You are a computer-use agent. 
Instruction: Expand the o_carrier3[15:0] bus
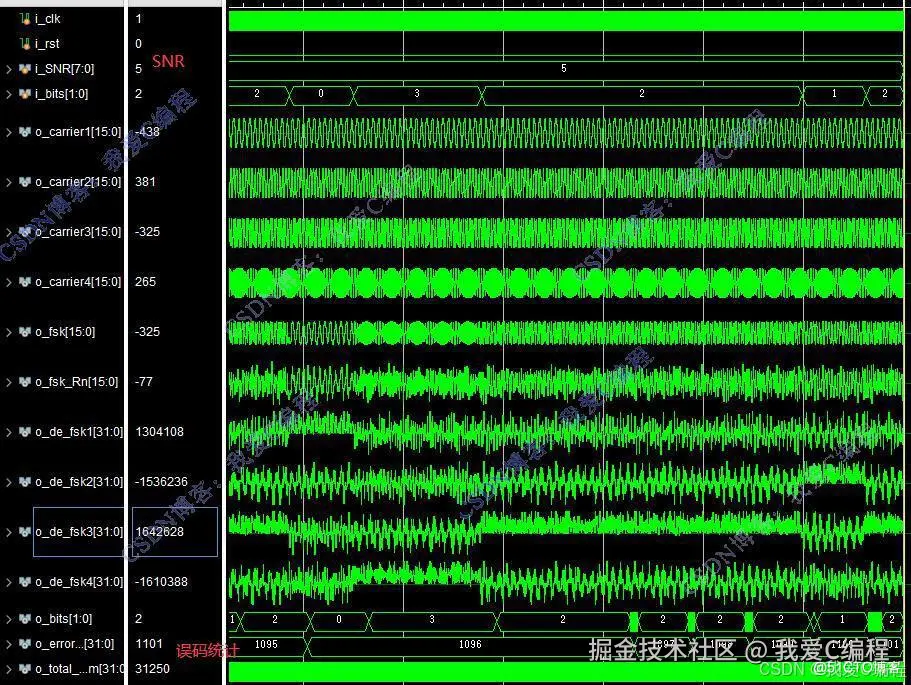[x=9, y=232]
